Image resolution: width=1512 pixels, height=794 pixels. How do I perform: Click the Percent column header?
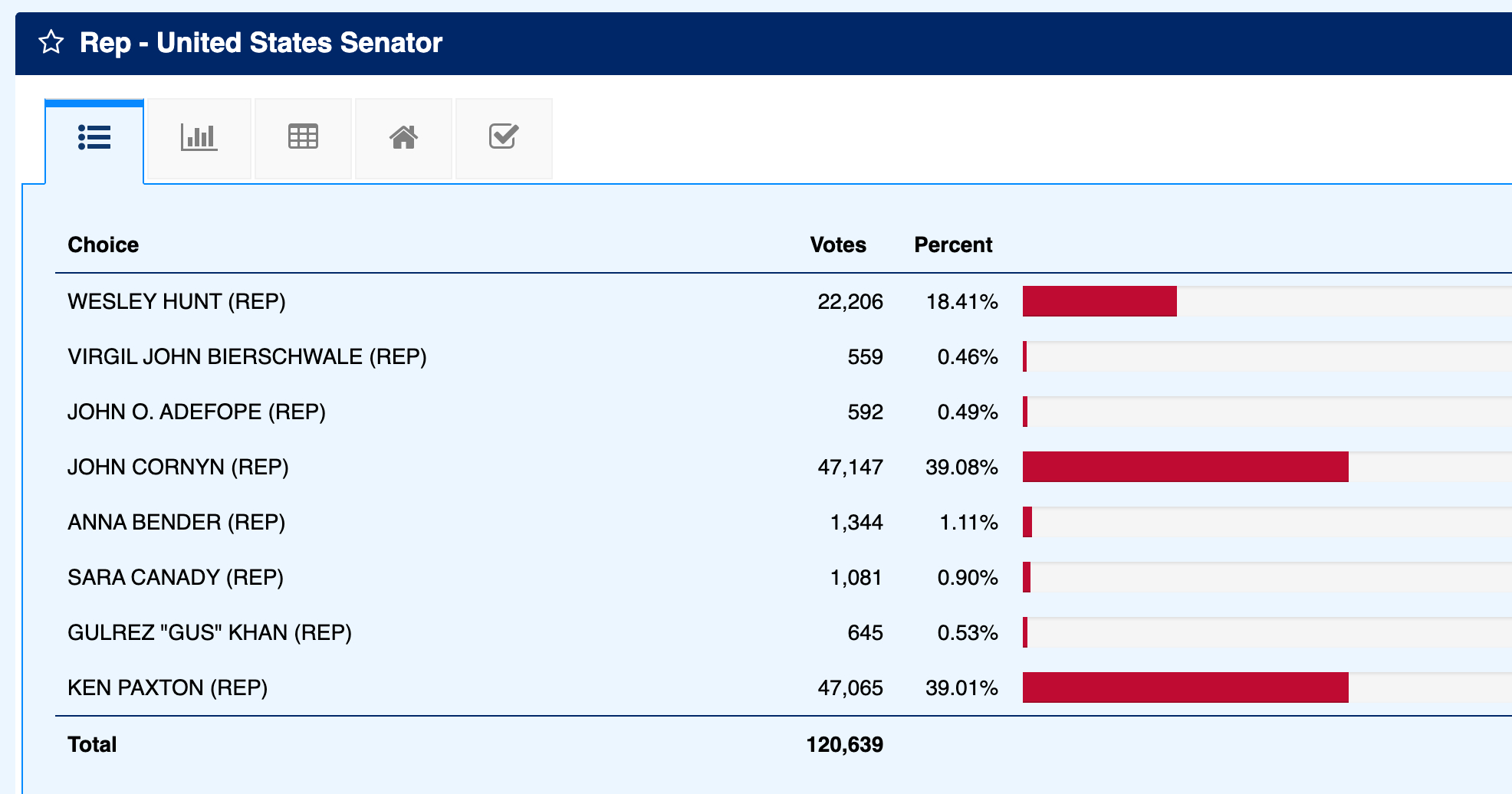point(953,245)
